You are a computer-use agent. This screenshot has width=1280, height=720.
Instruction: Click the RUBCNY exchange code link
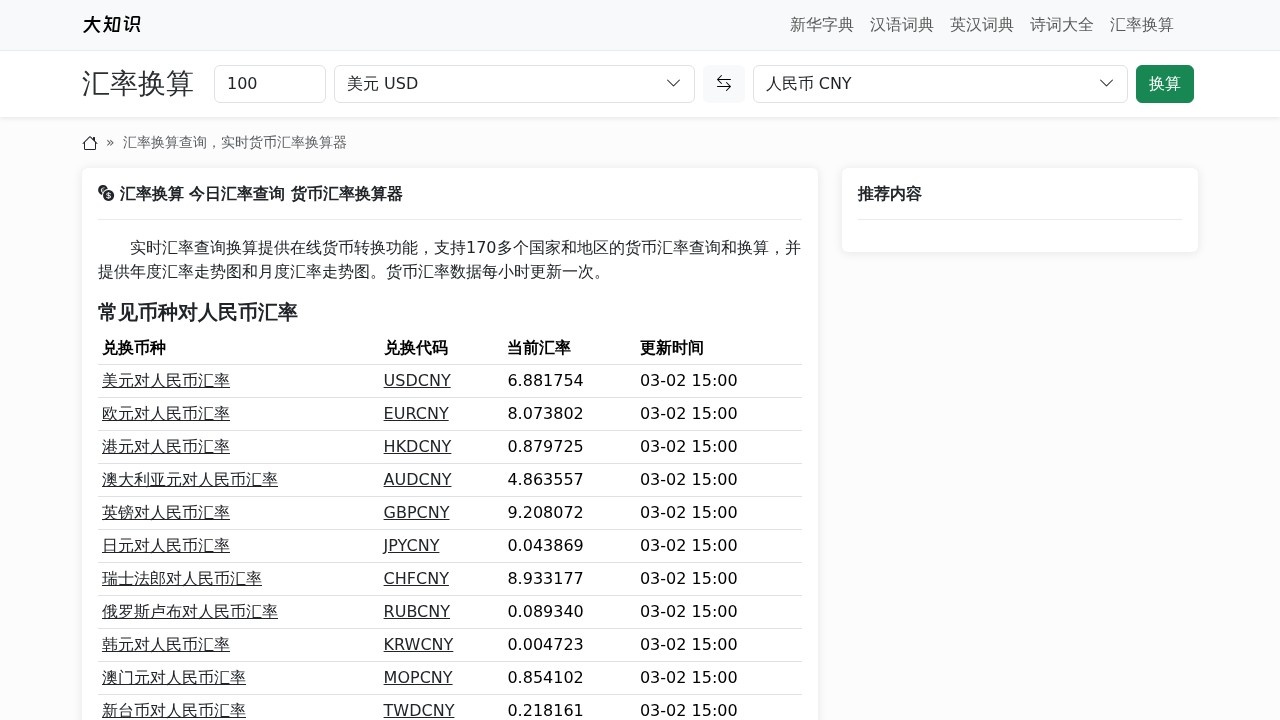[416, 612]
